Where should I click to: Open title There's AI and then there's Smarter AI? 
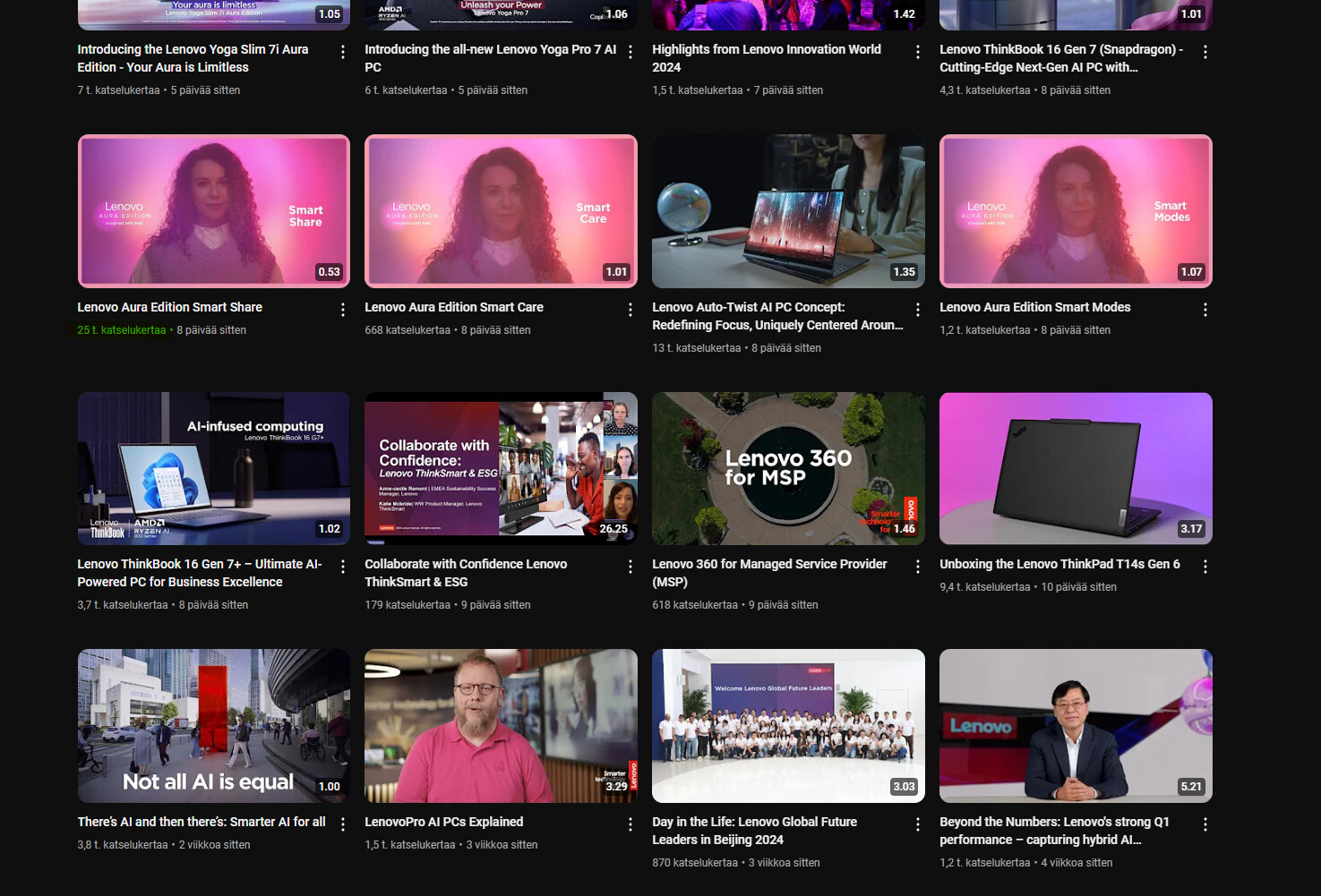pyautogui.click(x=202, y=822)
